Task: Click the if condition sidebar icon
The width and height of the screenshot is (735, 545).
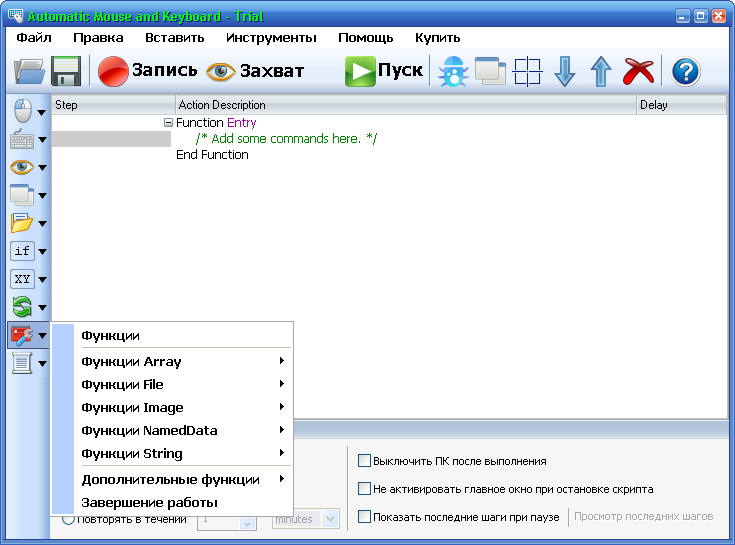Action: [22, 251]
